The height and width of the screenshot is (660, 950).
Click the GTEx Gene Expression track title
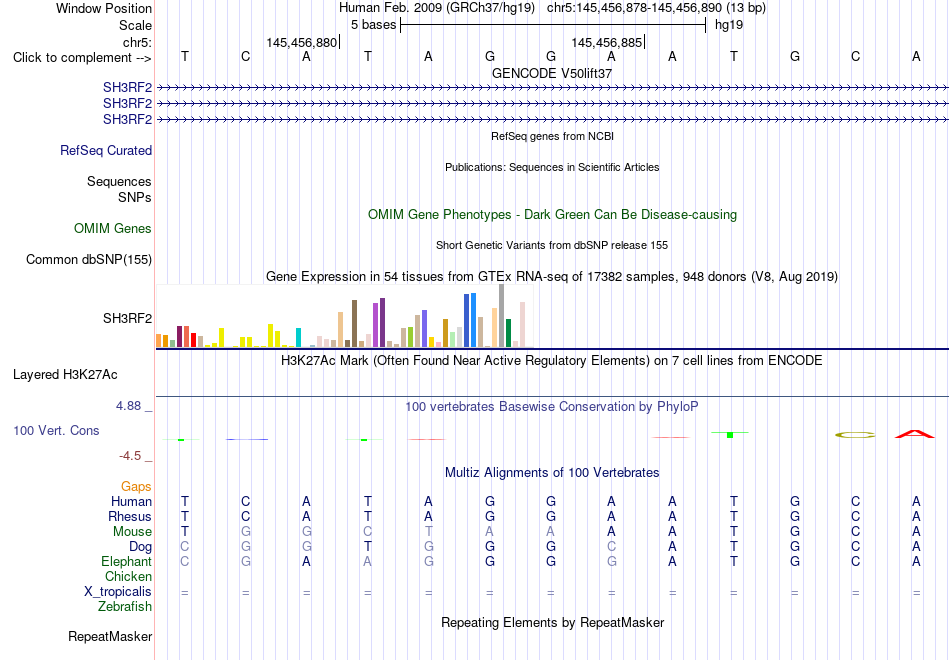[x=552, y=277]
